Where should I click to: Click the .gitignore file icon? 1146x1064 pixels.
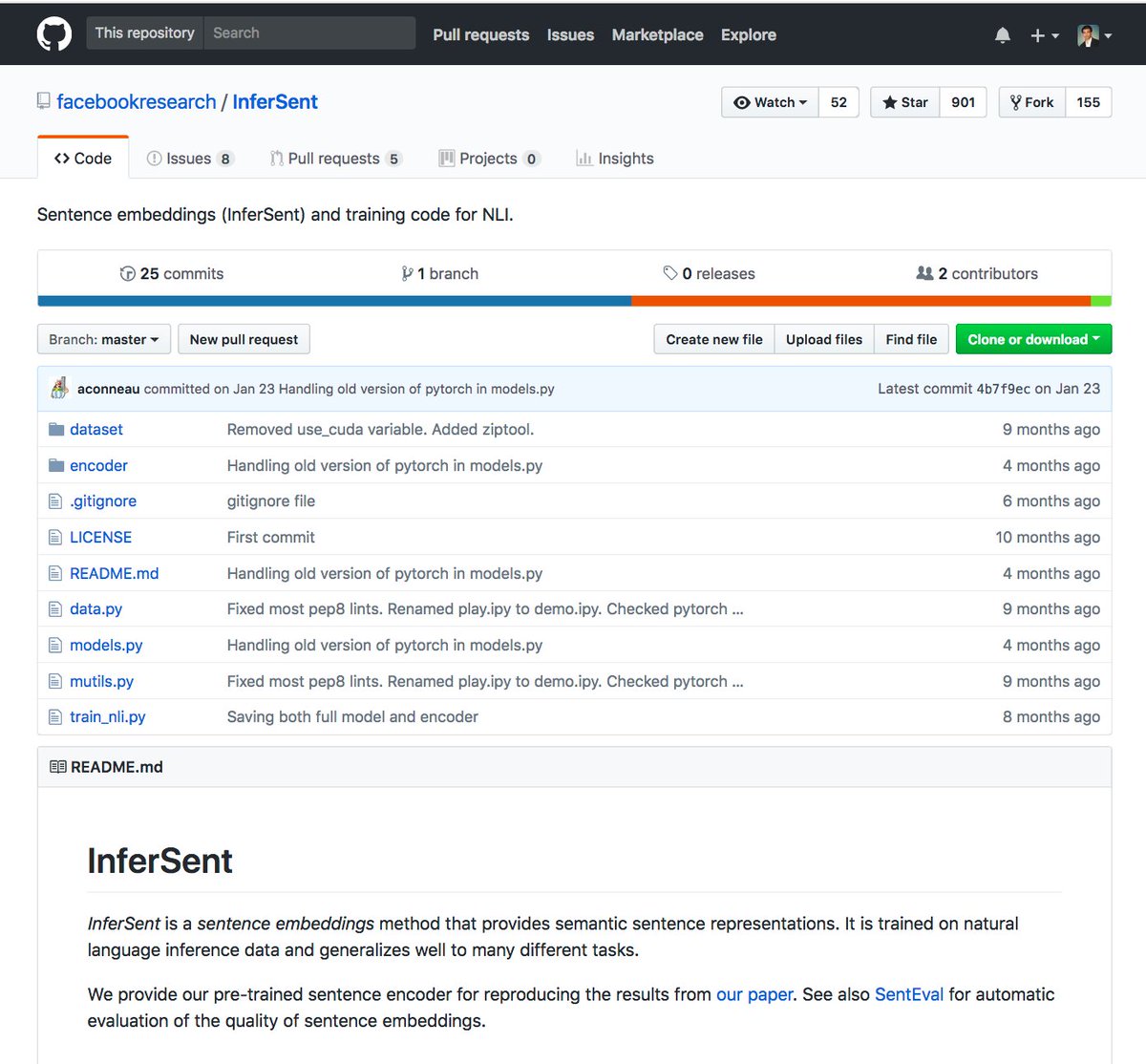pos(55,501)
